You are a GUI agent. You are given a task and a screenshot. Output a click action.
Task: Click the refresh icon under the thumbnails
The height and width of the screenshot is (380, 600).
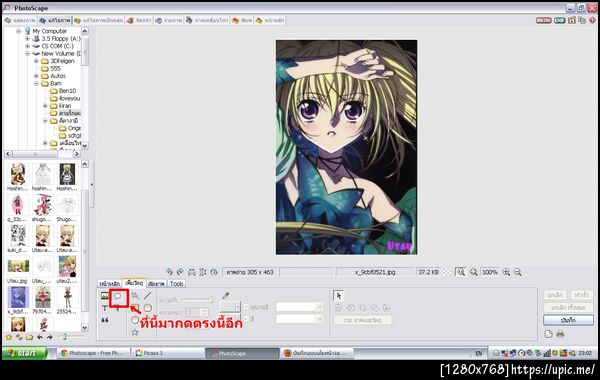click(x=19, y=337)
